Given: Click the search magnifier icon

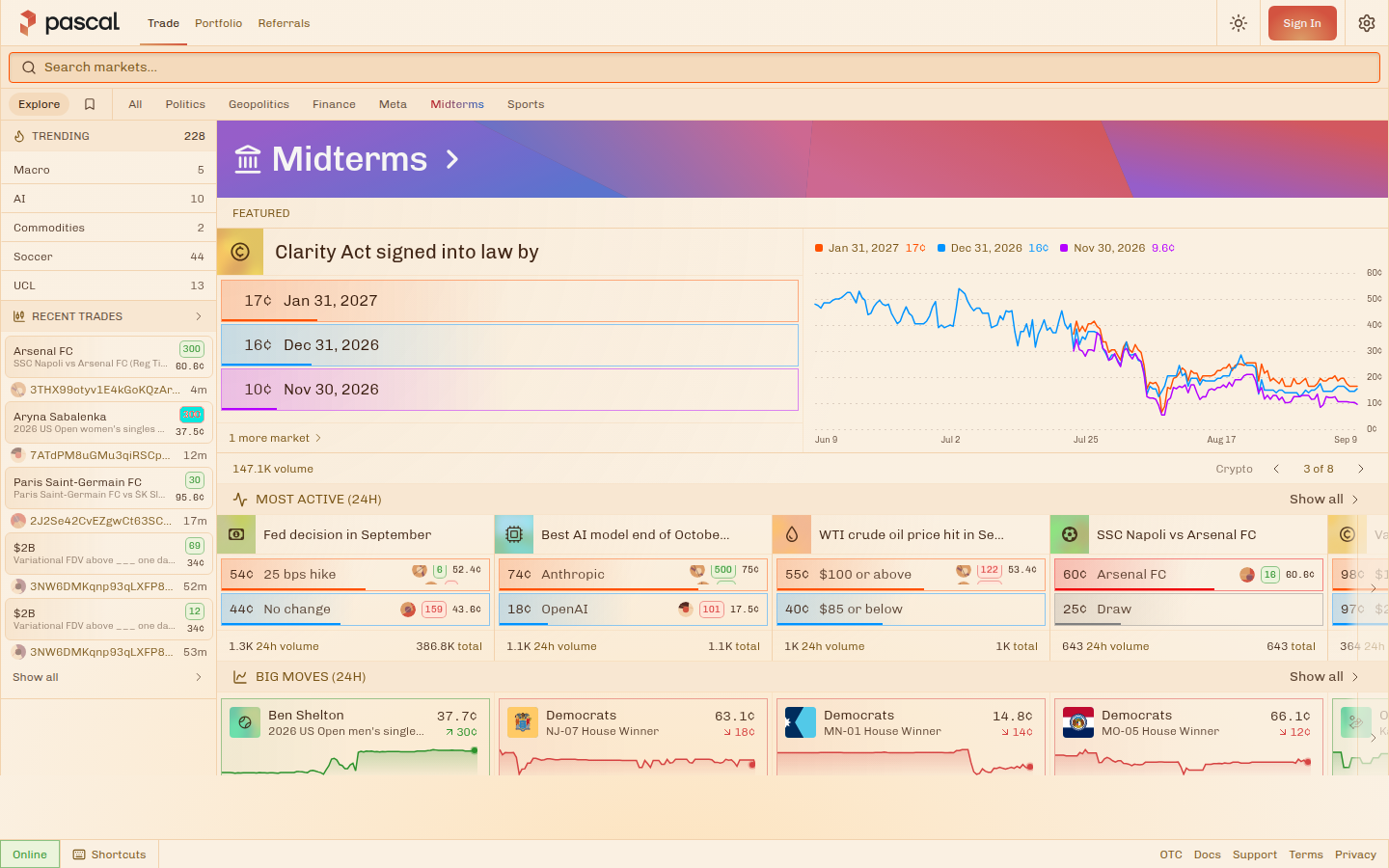Looking at the screenshot, I should 29,68.
